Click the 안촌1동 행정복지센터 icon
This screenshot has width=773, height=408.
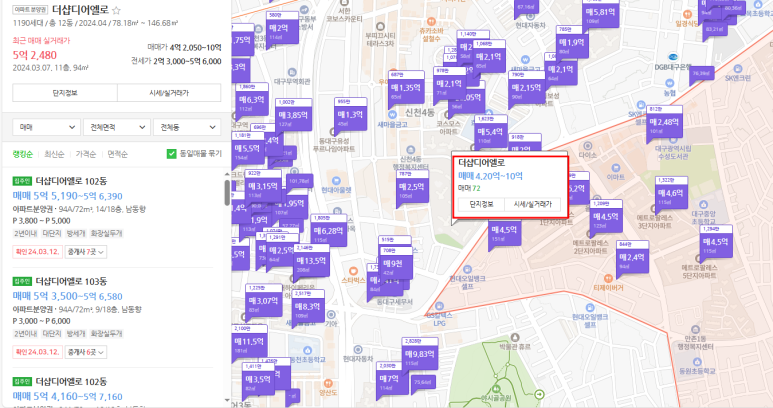click(695, 330)
